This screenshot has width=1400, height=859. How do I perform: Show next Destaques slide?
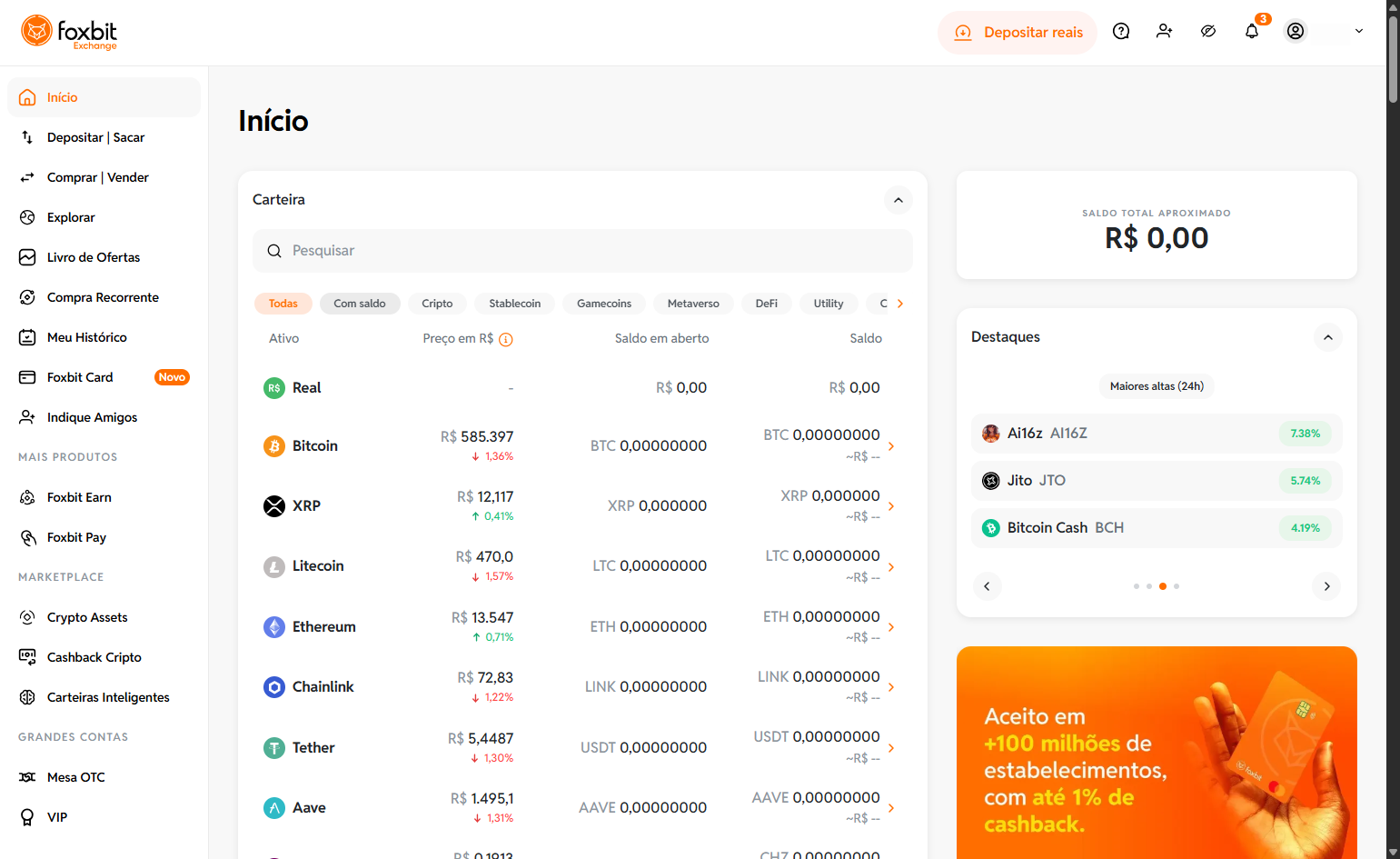point(1326,586)
